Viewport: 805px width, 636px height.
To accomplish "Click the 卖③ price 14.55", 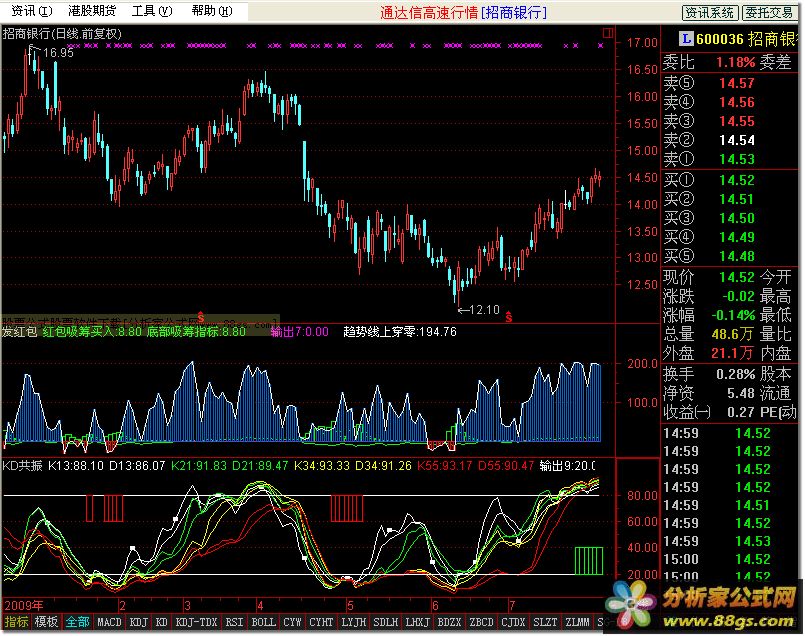I will coord(736,121).
